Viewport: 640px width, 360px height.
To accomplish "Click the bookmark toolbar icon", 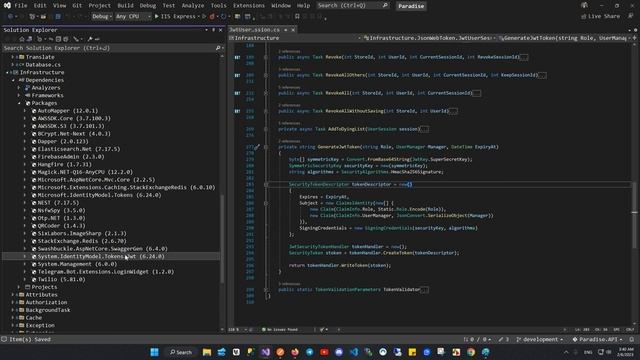I will click(297, 16).
